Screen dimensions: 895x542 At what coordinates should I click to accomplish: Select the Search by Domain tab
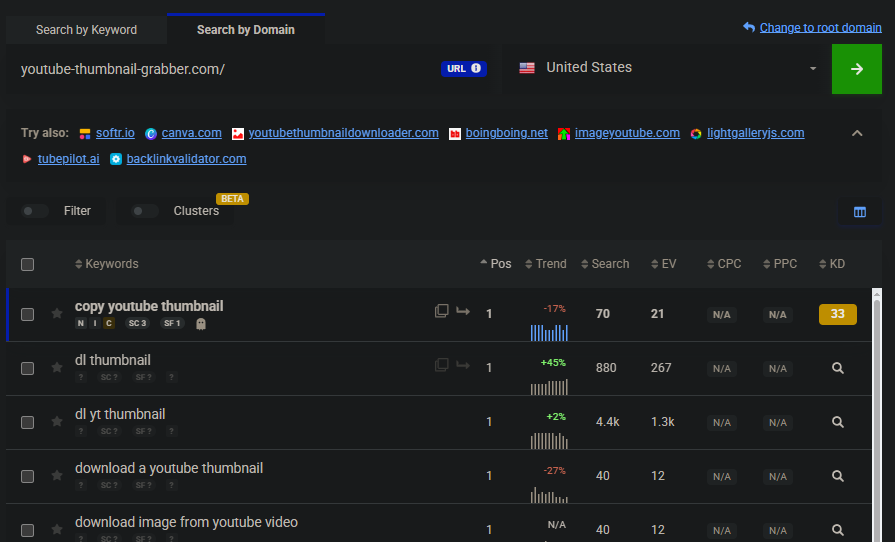(x=245, y=30)
